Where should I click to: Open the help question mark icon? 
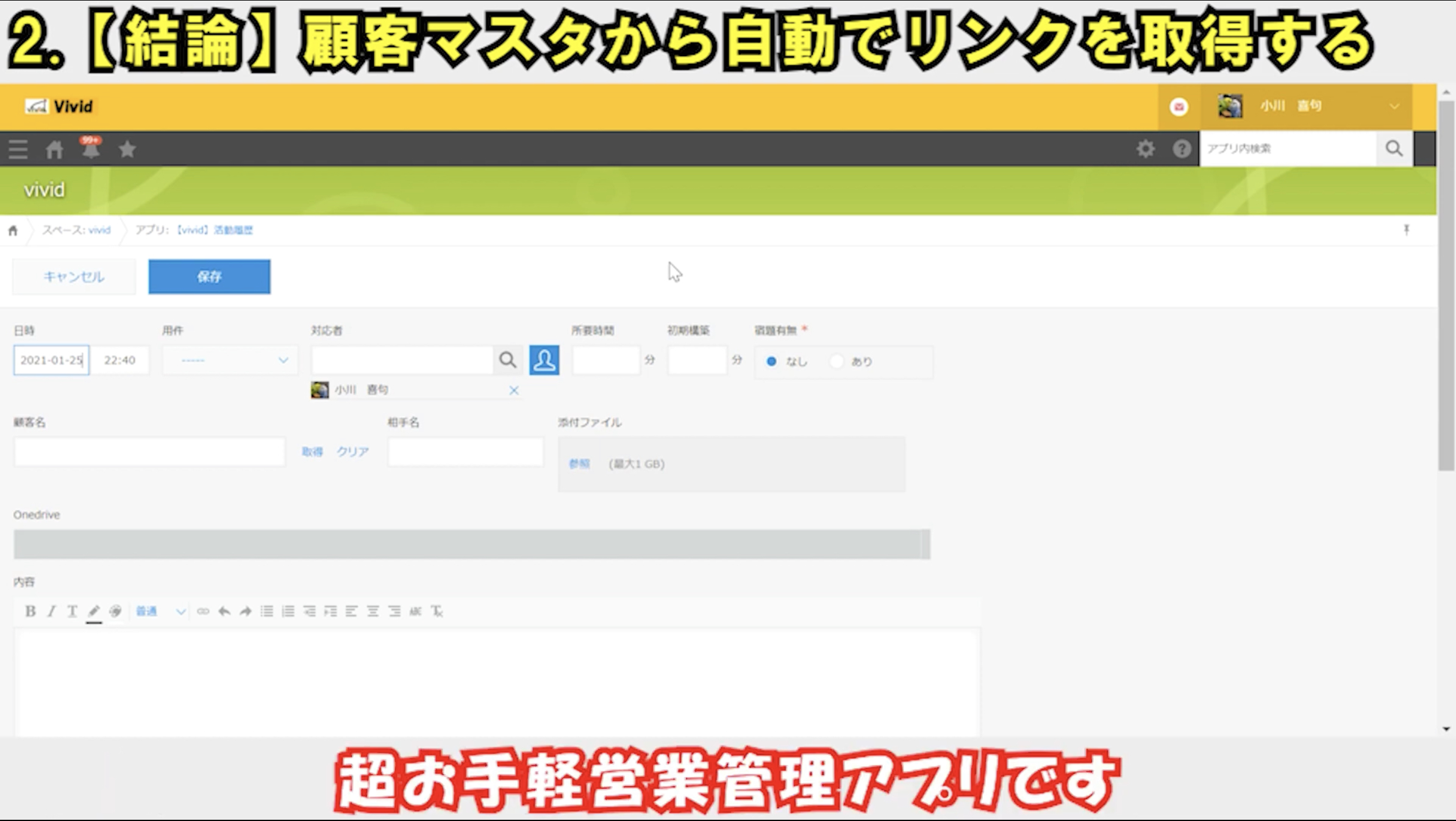1181,149
